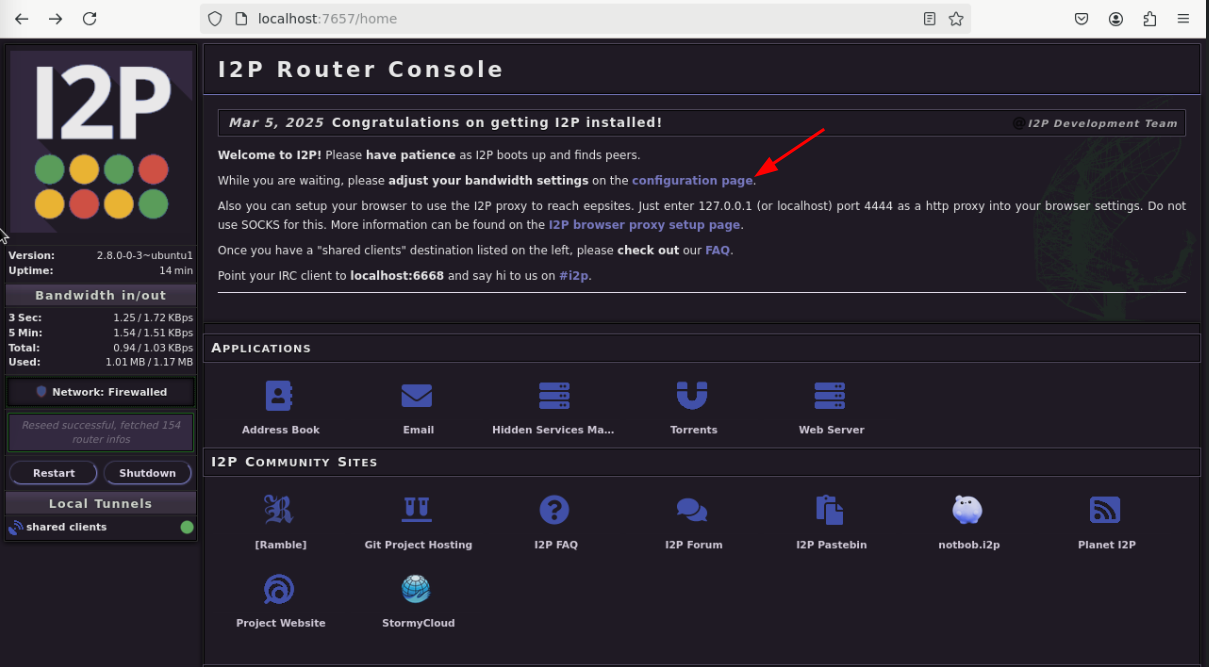Go back with browser back arrow

22,18
